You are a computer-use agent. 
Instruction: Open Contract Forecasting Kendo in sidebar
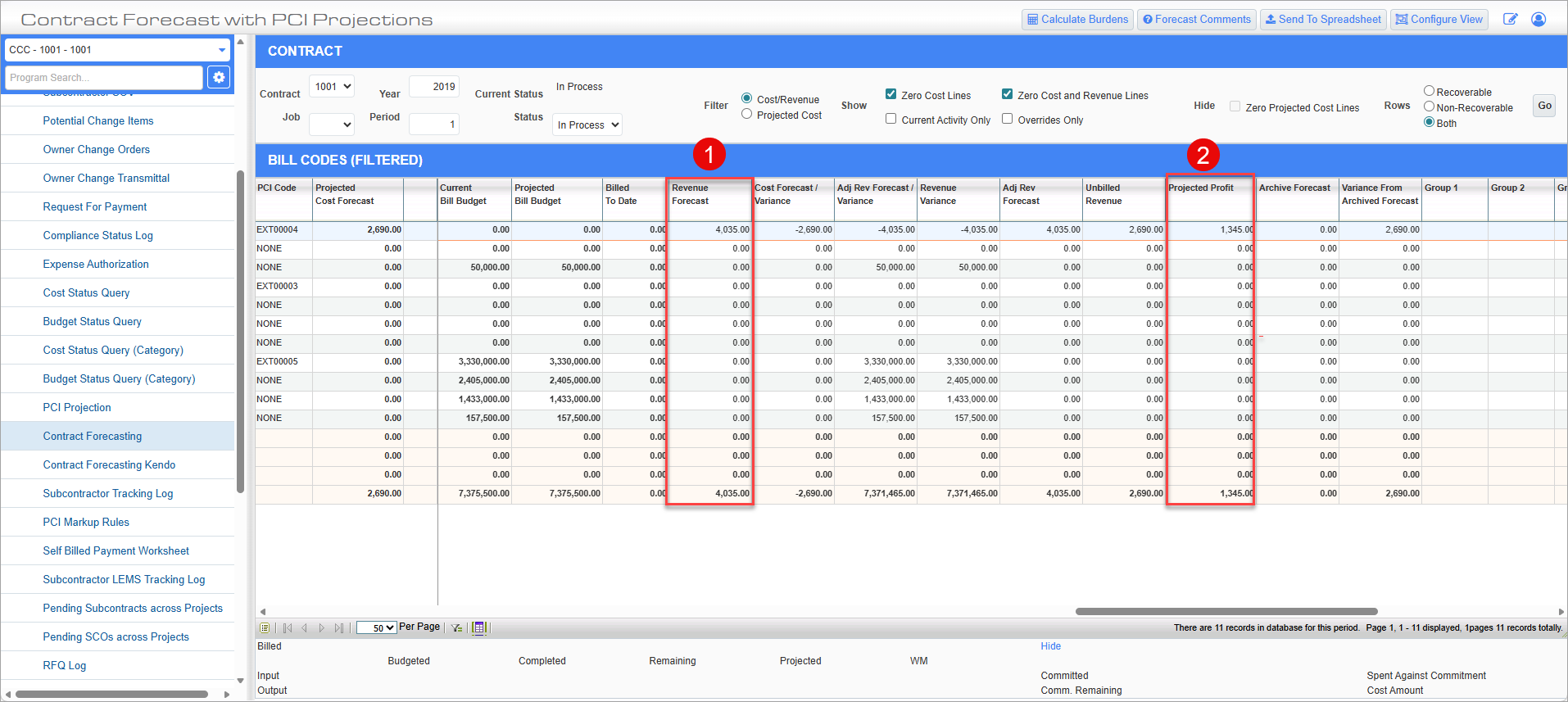pos(109,464)
